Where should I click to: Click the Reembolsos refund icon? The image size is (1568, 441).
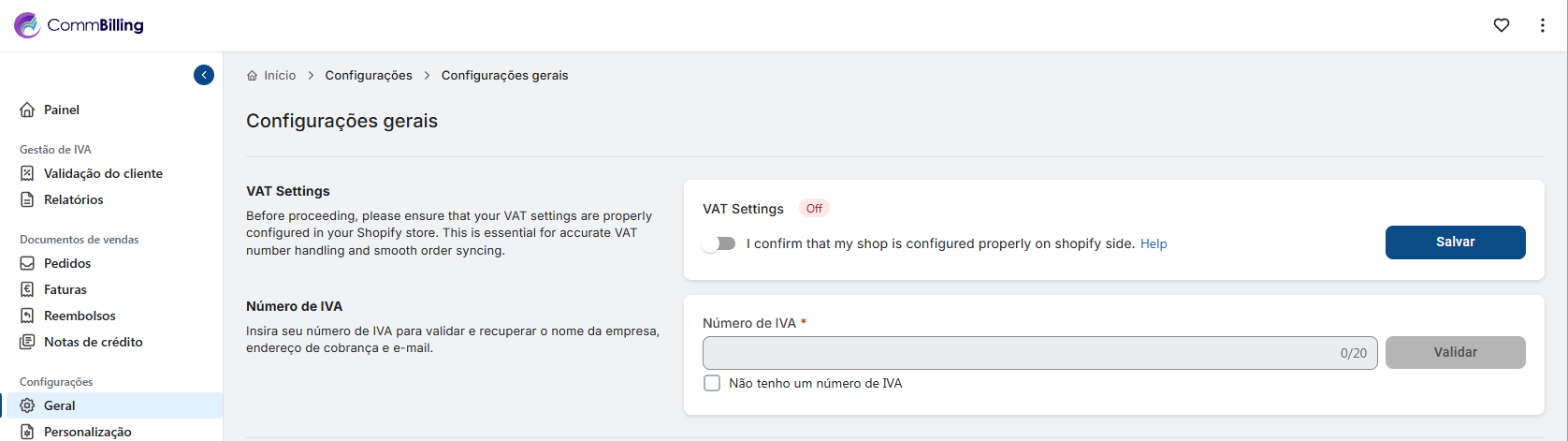coord(27,316)
